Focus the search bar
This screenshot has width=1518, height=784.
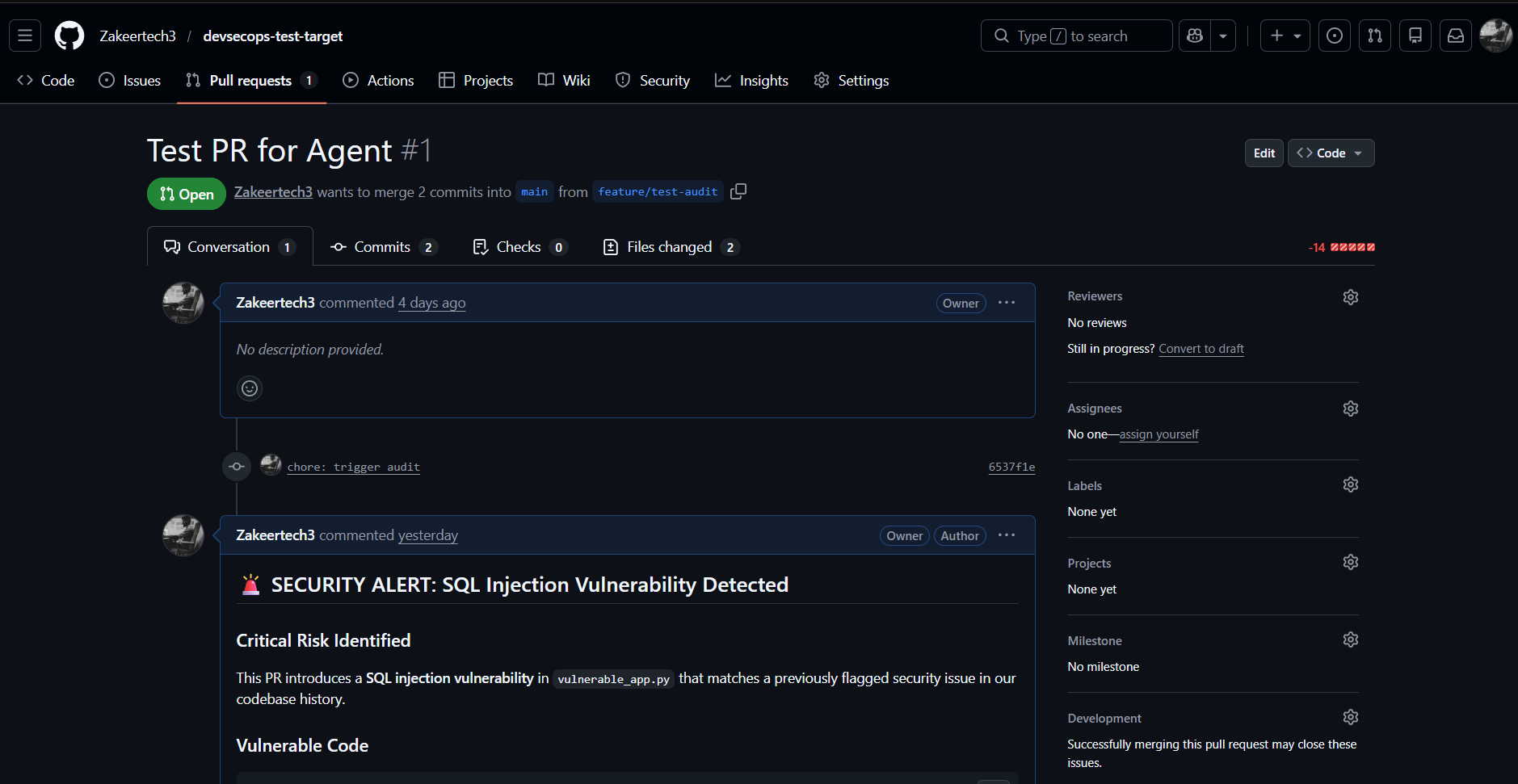pos(1076,36)
